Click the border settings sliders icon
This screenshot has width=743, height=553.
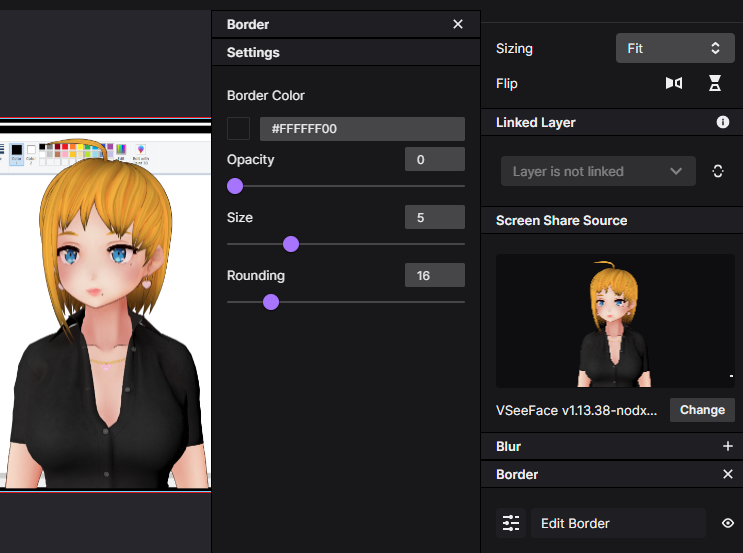pos(511,523)
